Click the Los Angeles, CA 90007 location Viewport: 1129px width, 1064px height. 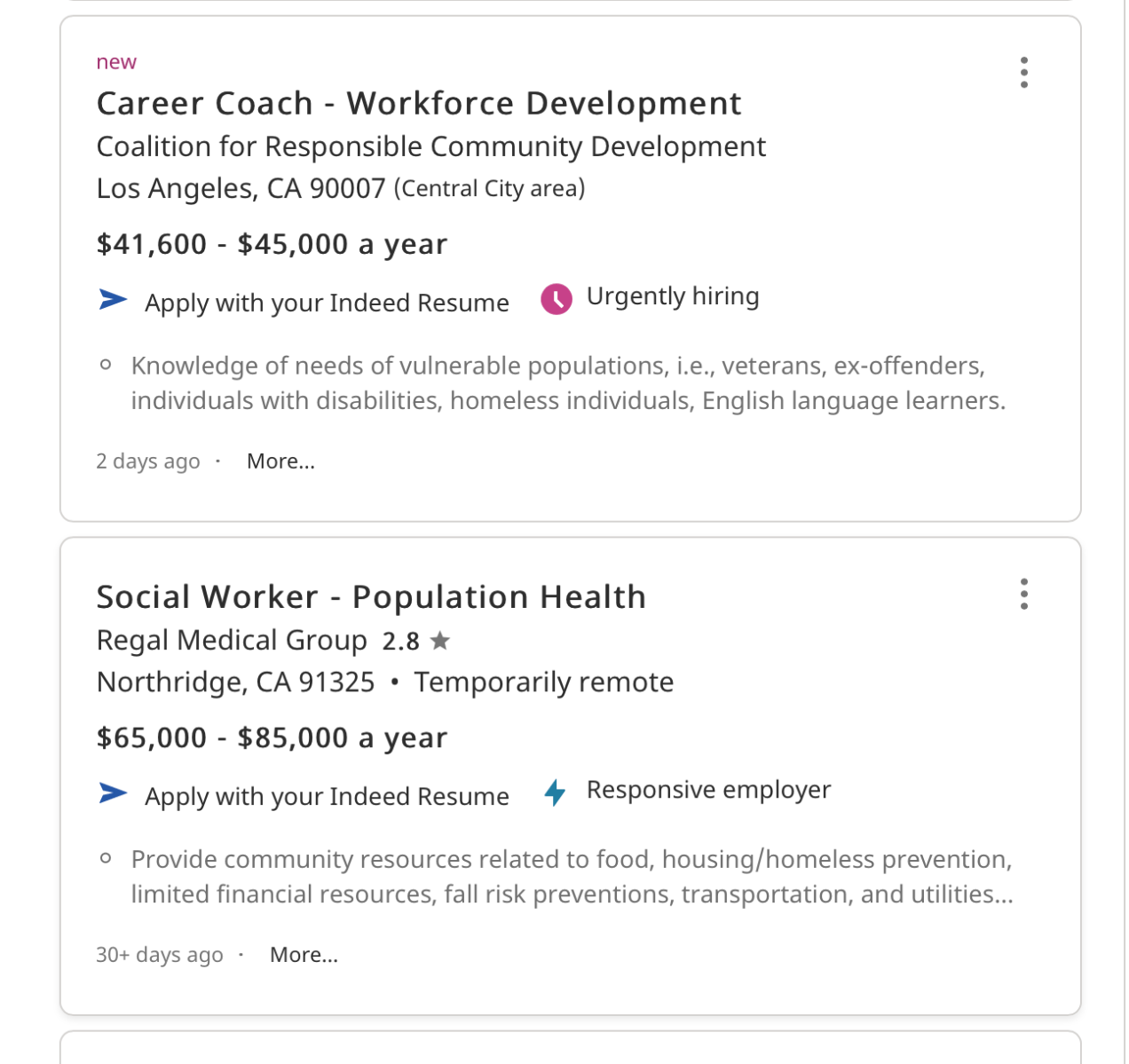pos(241,189)
